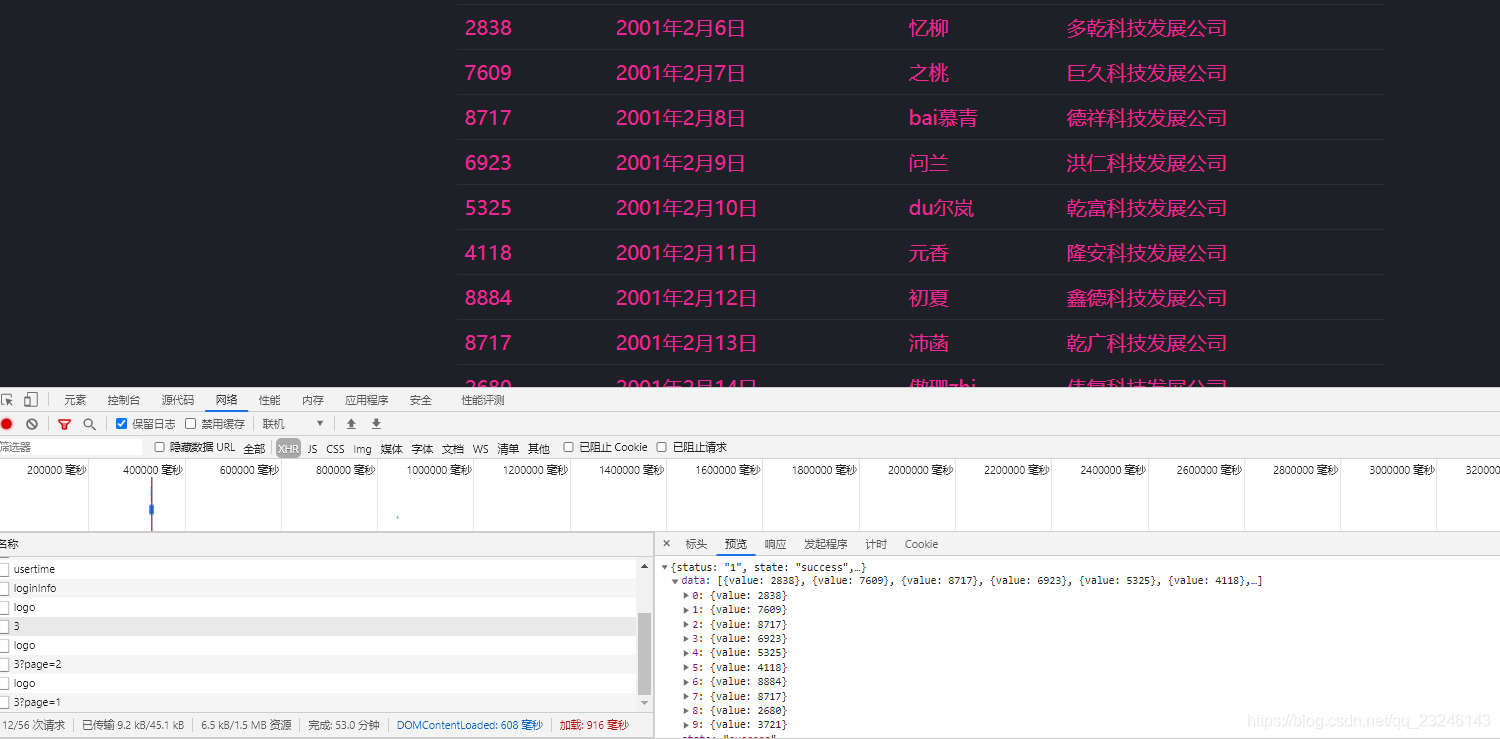
Task: Select the XHR filter type
Action: point(288,448)
